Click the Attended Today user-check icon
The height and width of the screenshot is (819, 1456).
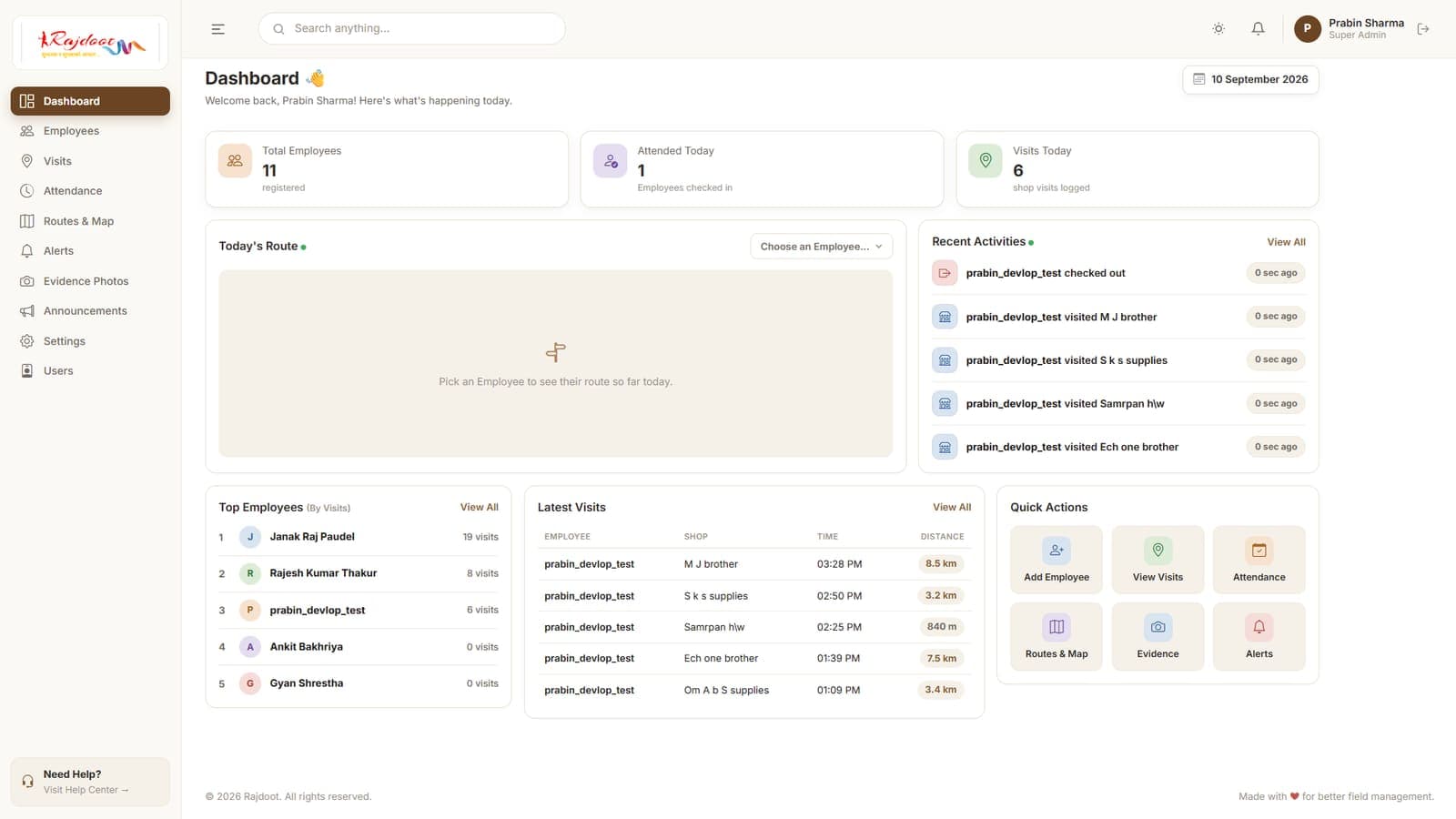tap(611, 160)
